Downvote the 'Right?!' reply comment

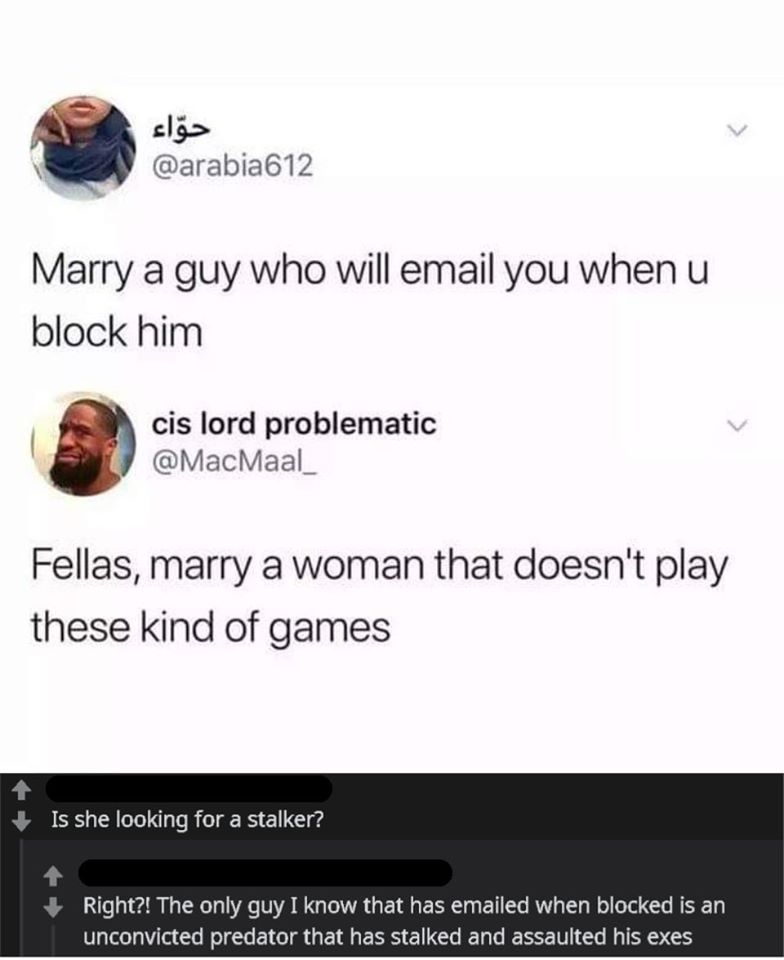pos(53,905)
